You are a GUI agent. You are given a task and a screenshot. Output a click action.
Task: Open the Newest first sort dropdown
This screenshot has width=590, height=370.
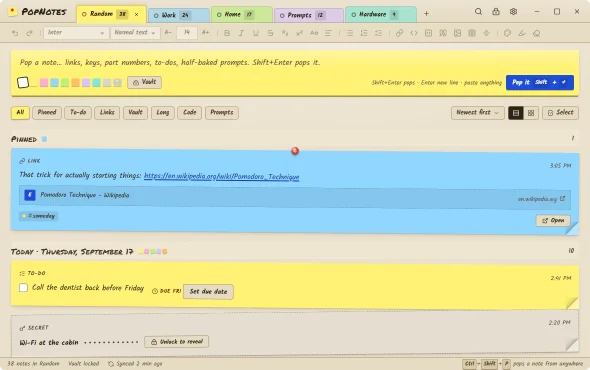click(477, 113)
